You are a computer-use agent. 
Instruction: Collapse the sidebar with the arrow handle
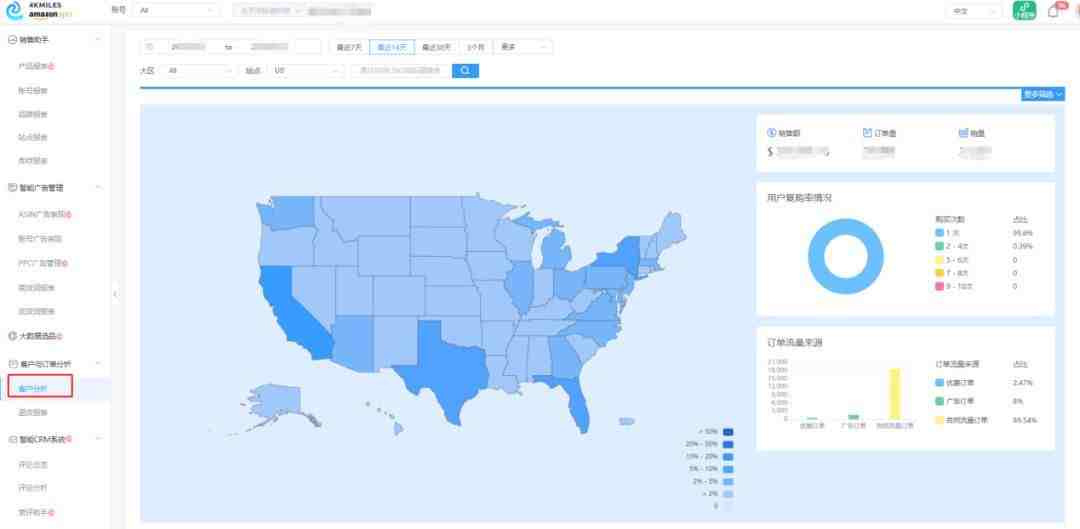[115, 294]
